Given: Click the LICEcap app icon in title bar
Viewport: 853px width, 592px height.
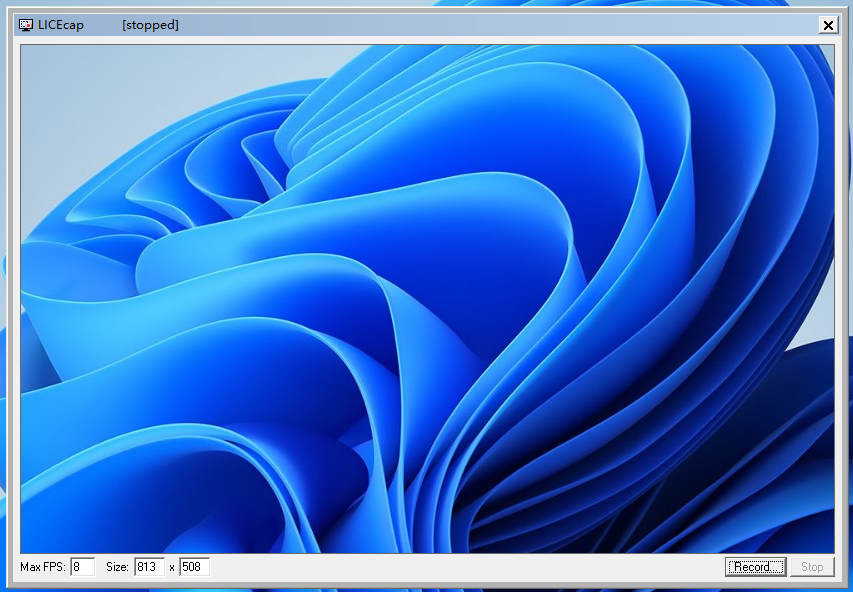Looking at the screenshot, I should click(26, 25).
